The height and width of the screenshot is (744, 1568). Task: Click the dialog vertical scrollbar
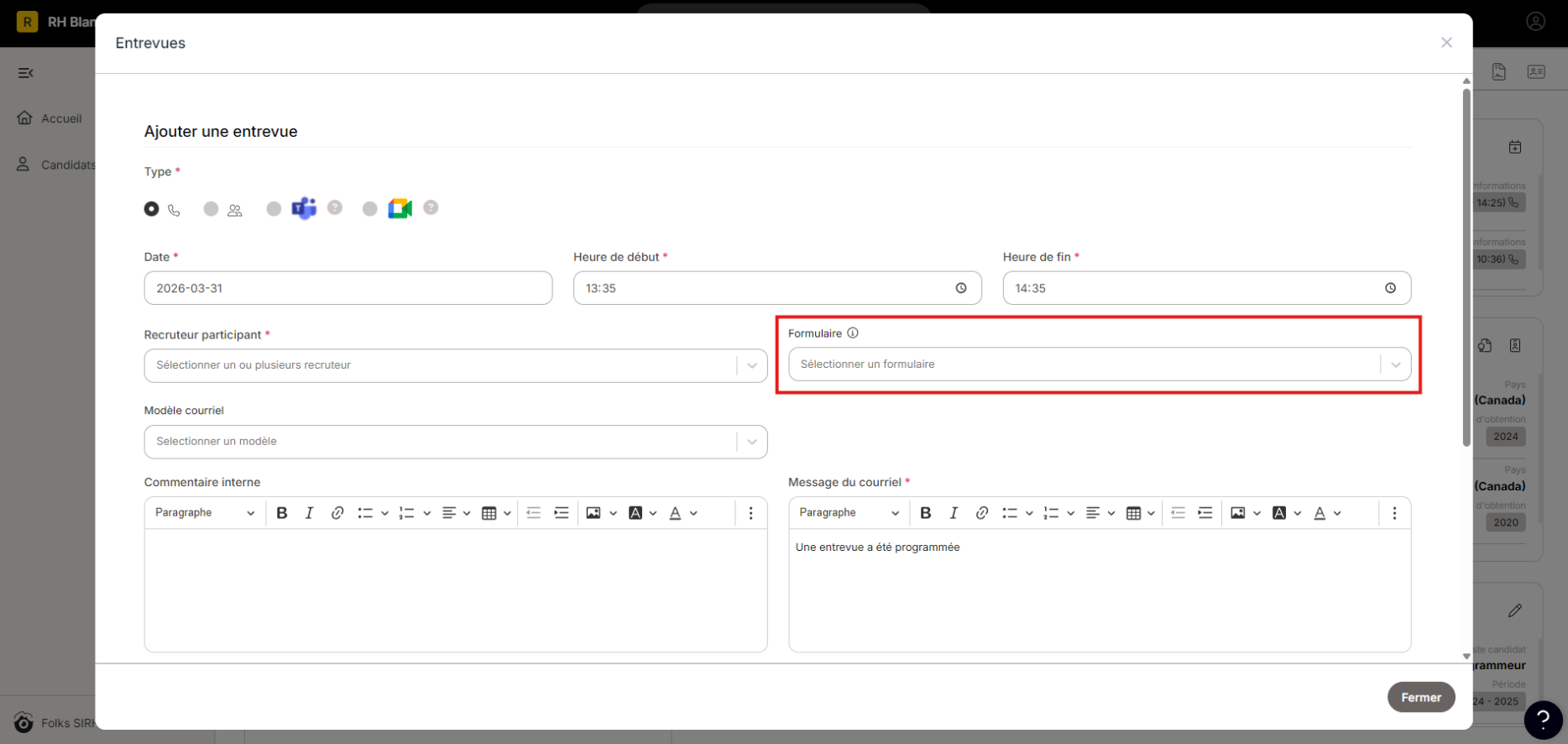coord(1466,267)
